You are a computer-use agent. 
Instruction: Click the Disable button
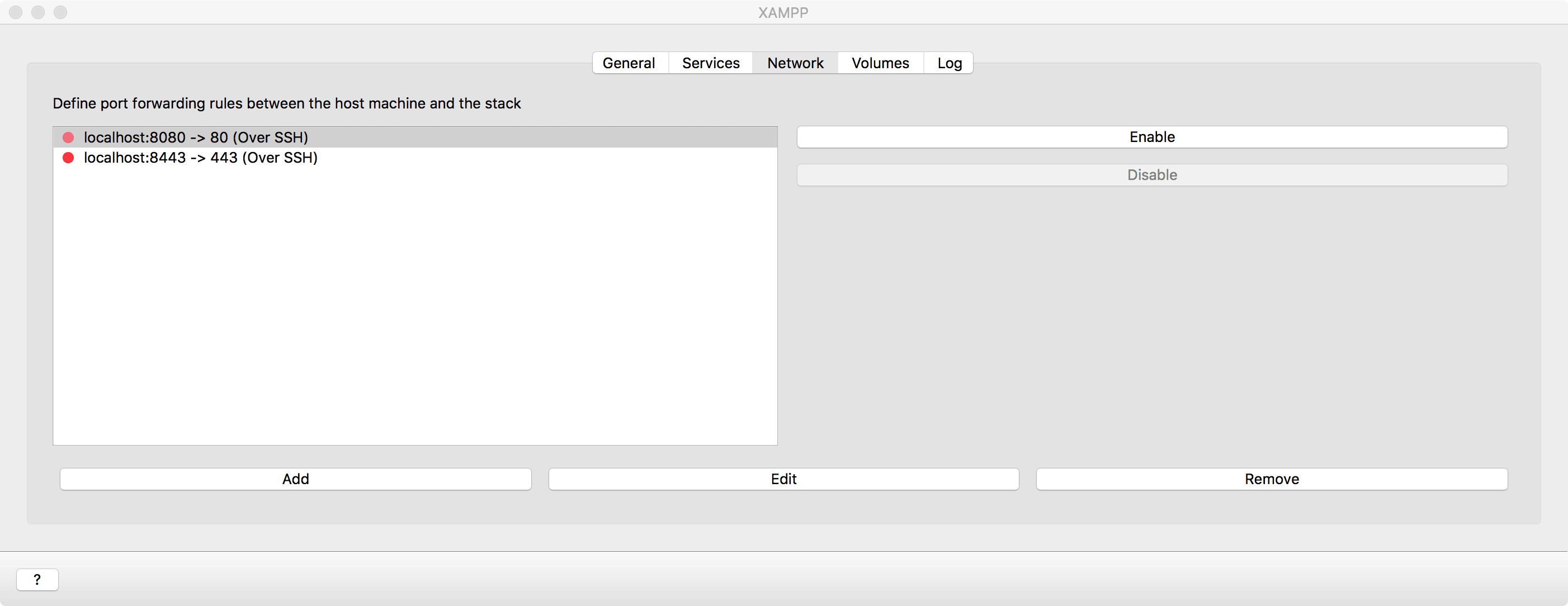click(x=1151, y=175)
